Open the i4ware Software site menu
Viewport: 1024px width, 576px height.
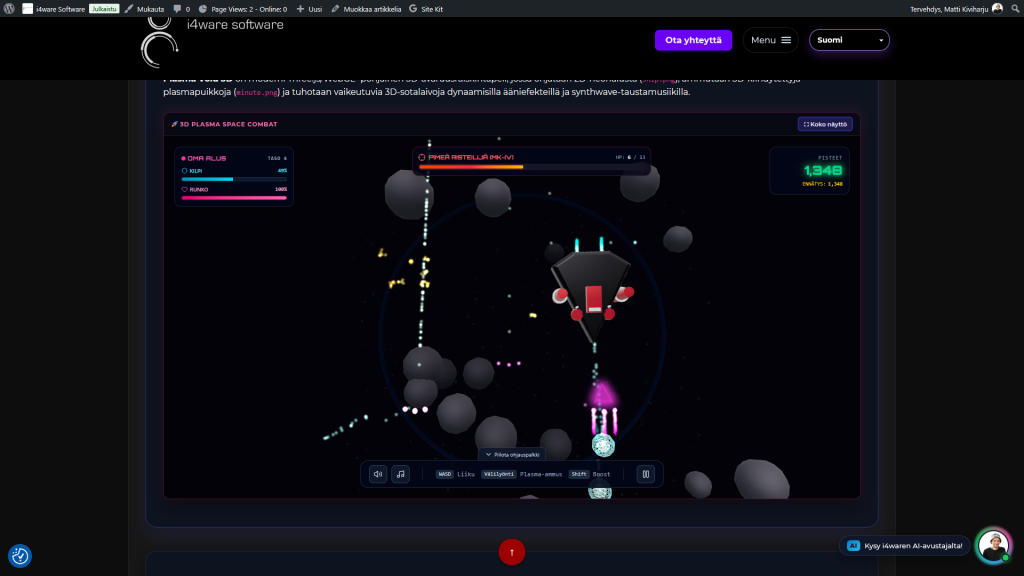(54, 9)
